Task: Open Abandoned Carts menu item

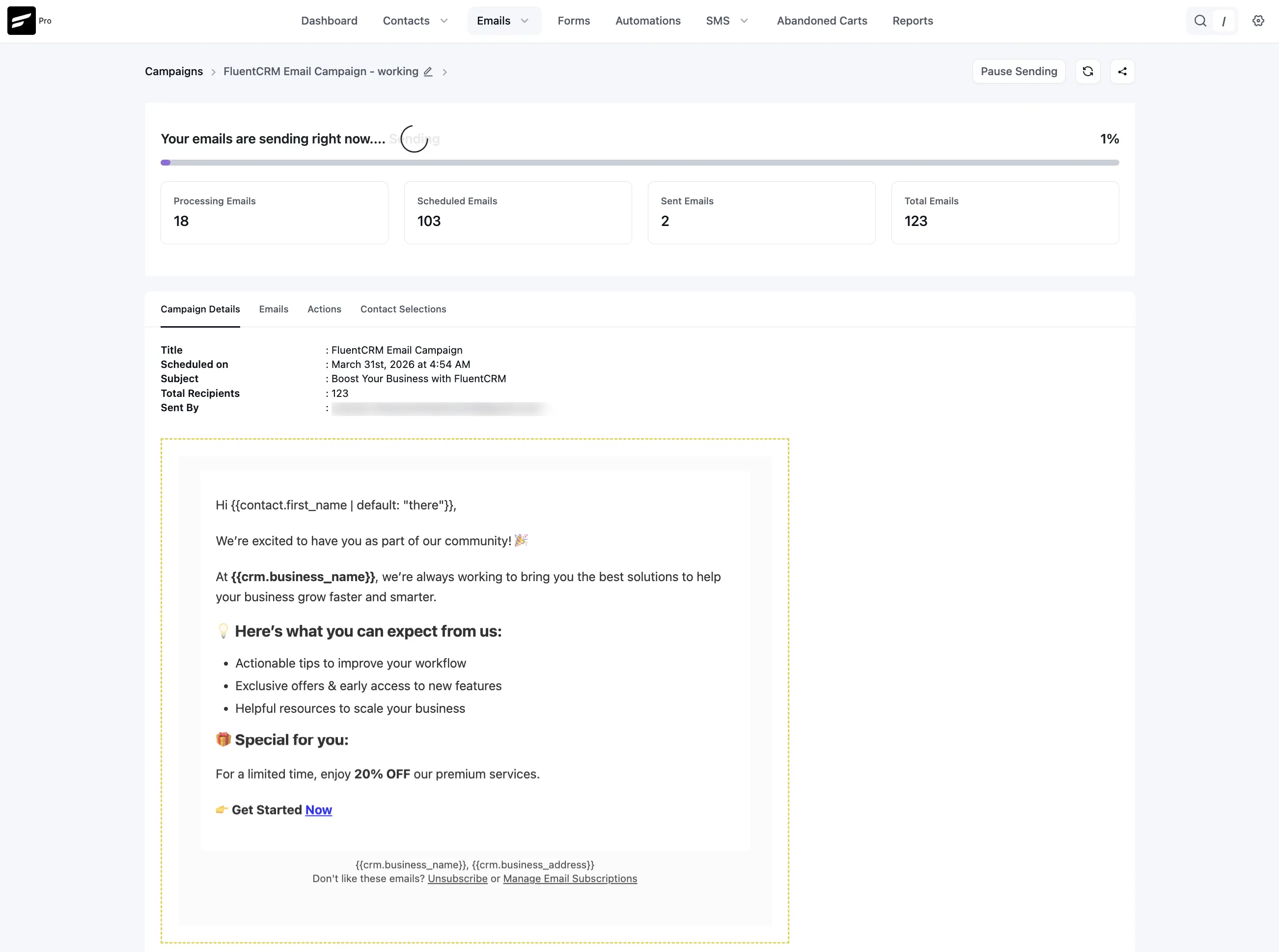Action: click(x=822, y=21)
